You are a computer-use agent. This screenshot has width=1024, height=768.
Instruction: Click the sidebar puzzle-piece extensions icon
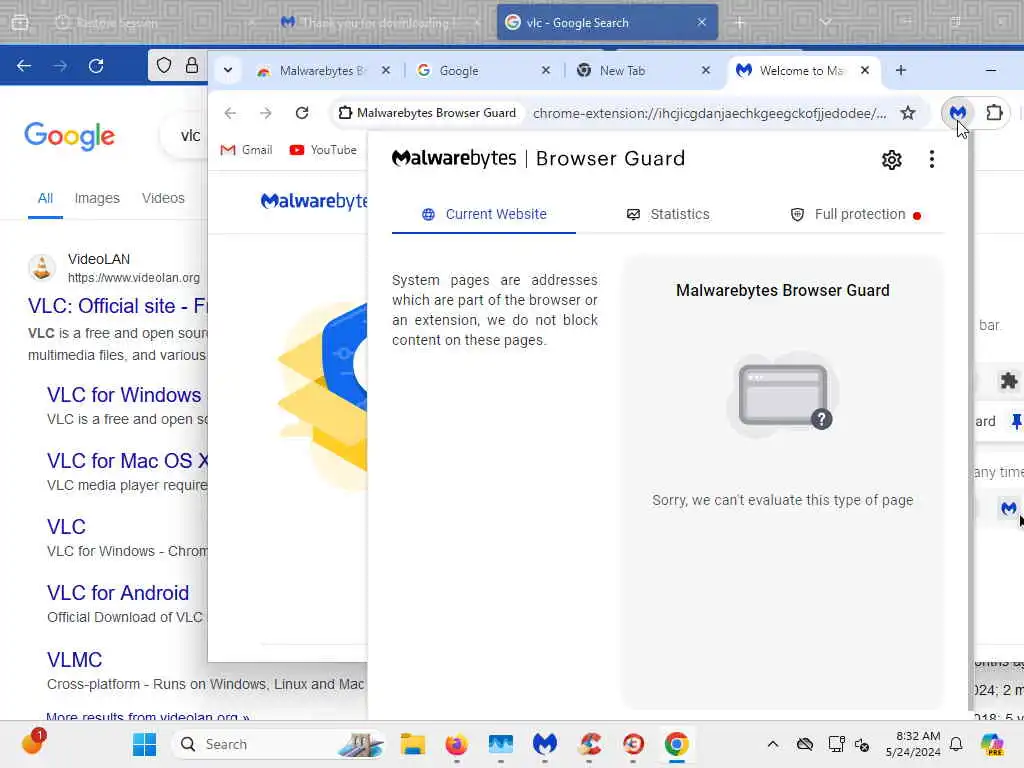pos(1009,381)
